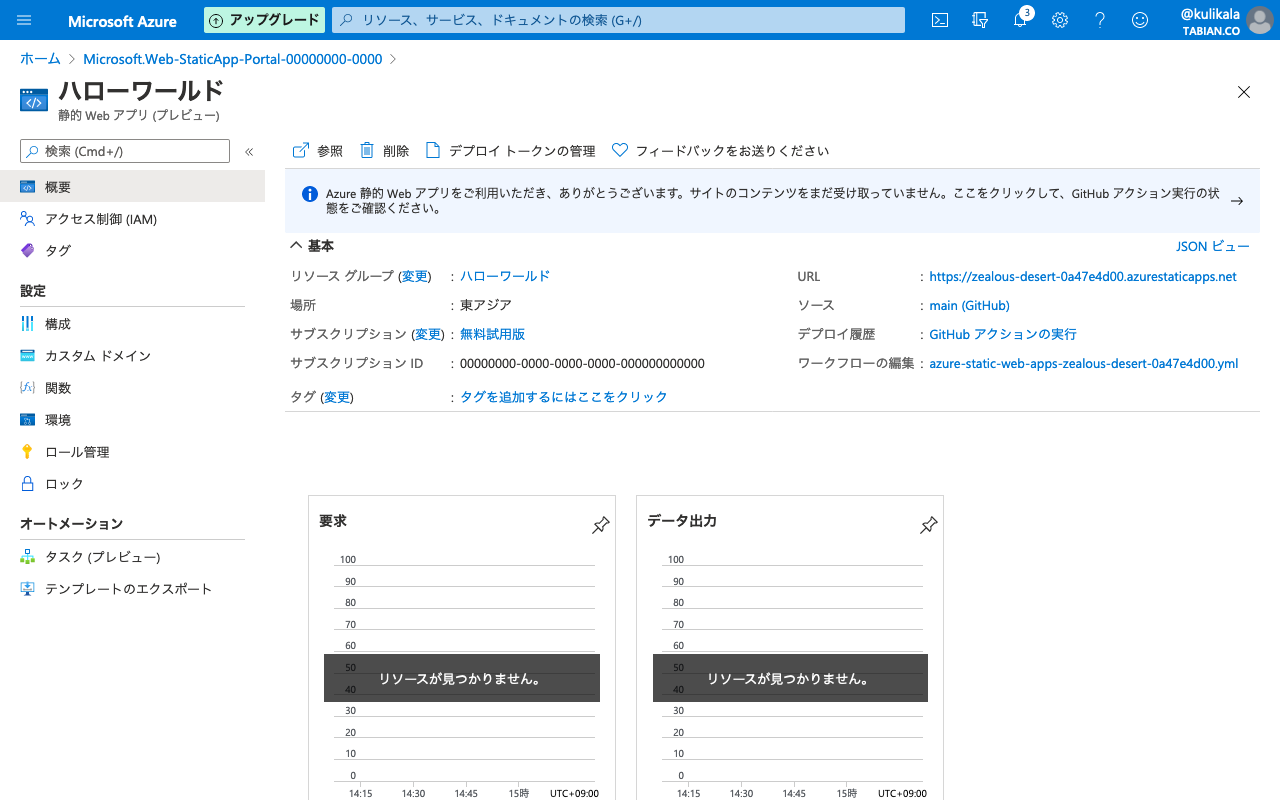Click タグを追加するにはここをクリック

(564, 397)
